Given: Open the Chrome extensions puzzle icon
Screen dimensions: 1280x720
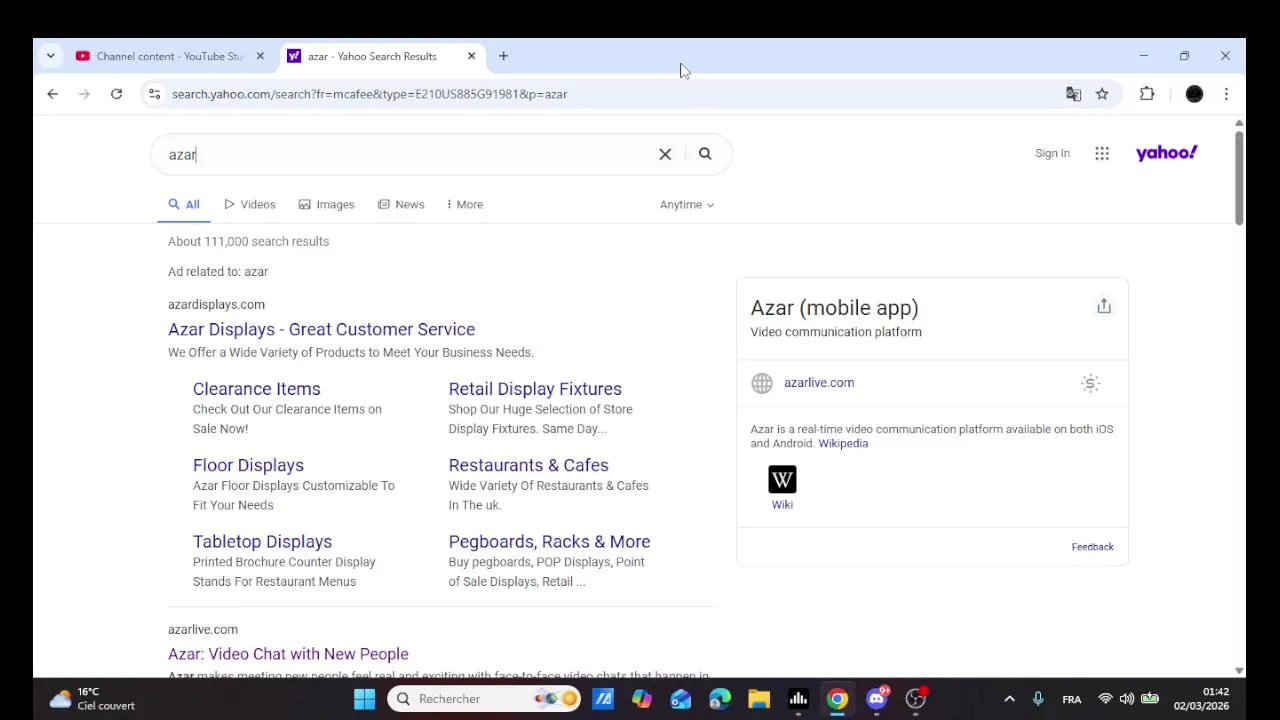Looking at the screenshot, I should 1147,94.
